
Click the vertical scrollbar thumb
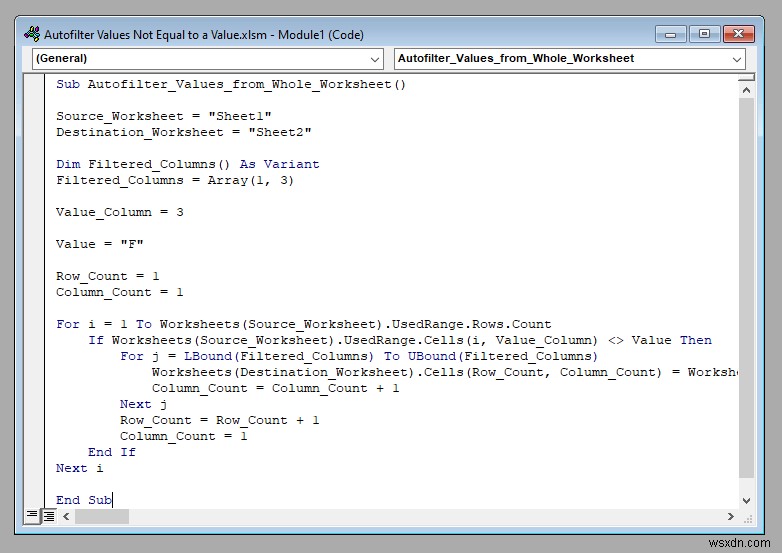click(746, 288)
